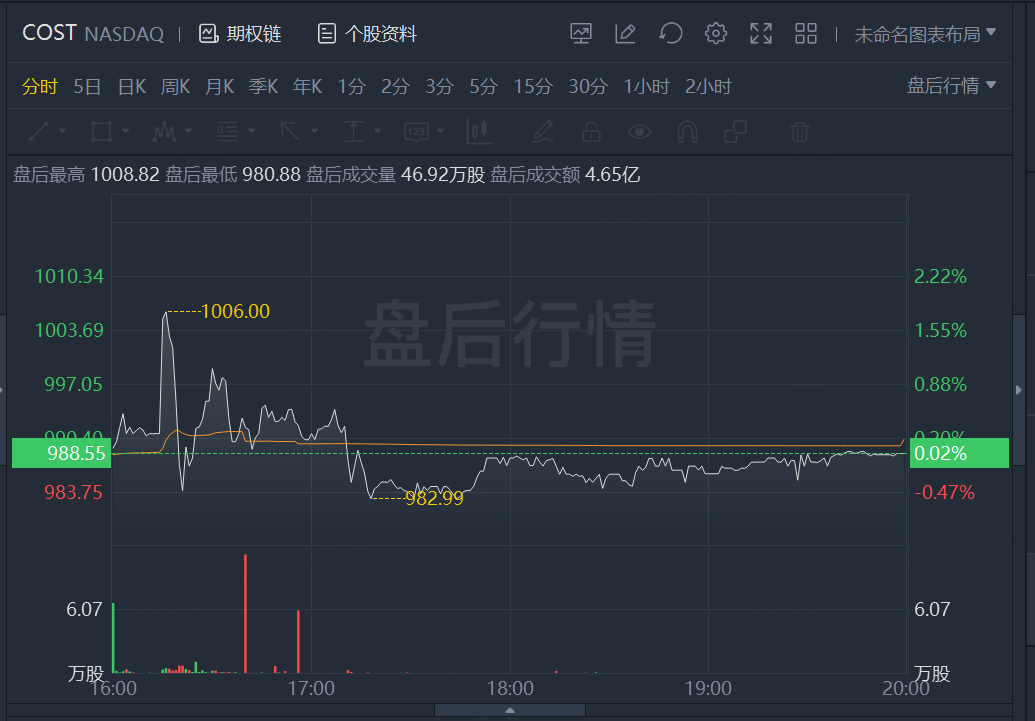Screen dimensions: 1035x721
Task: Select the price range measure tool
Action: coord(354,131)
